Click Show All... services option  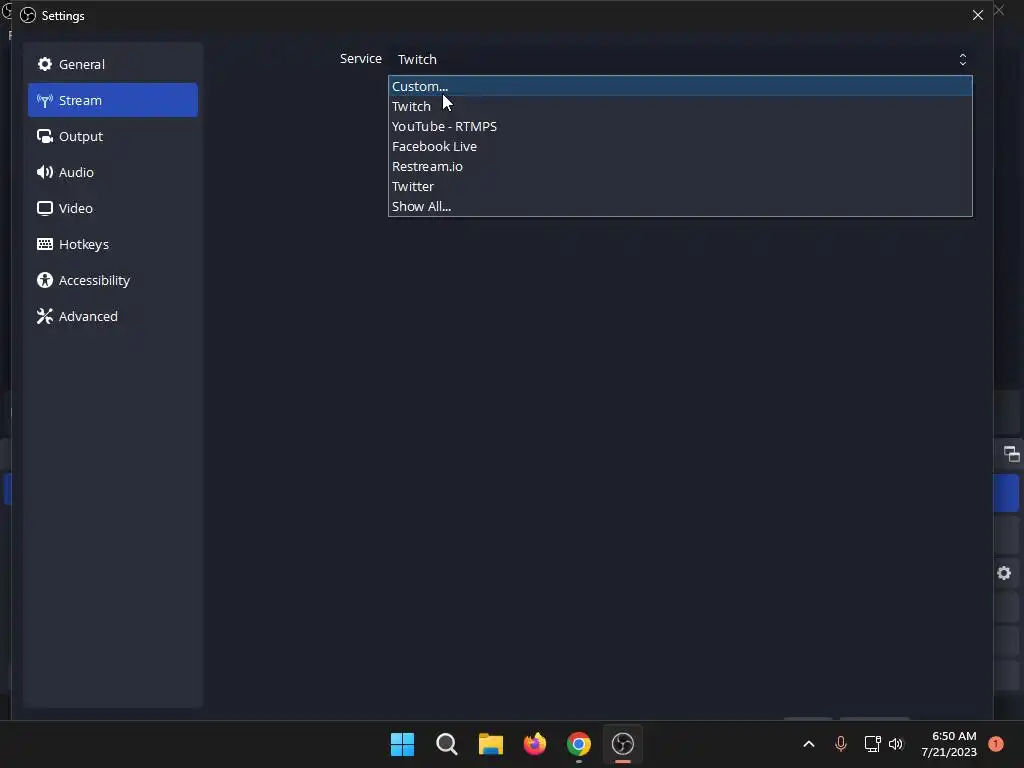coord(680,206)
